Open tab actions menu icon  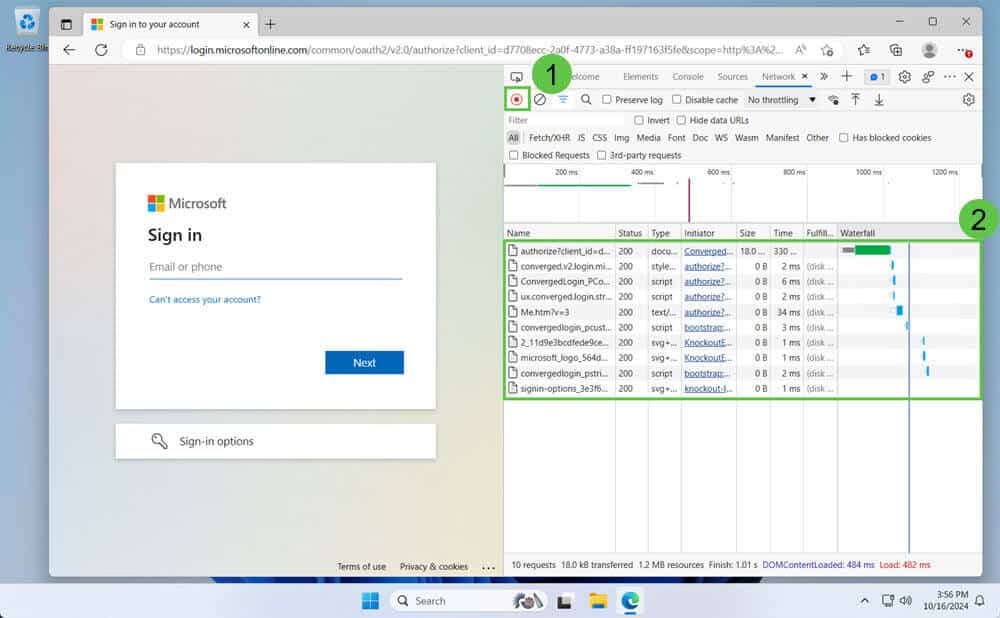66,24
